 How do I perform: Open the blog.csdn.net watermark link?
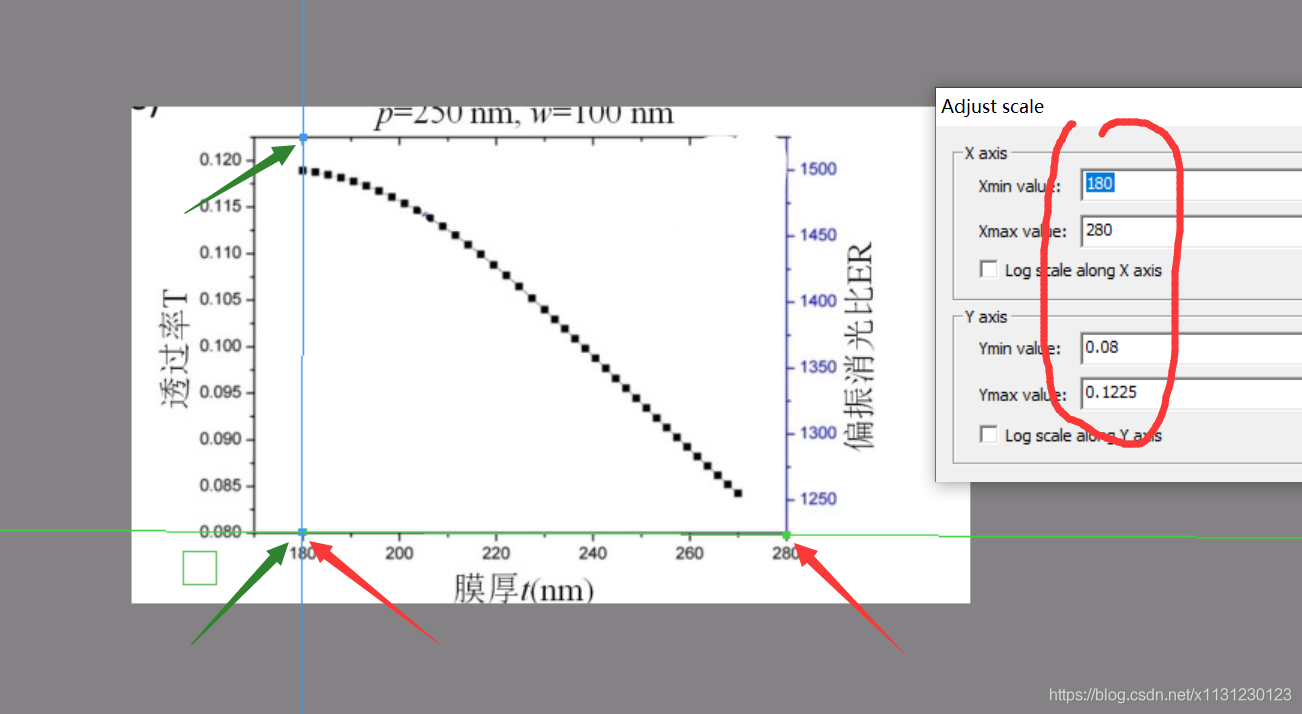[1169, 694]
